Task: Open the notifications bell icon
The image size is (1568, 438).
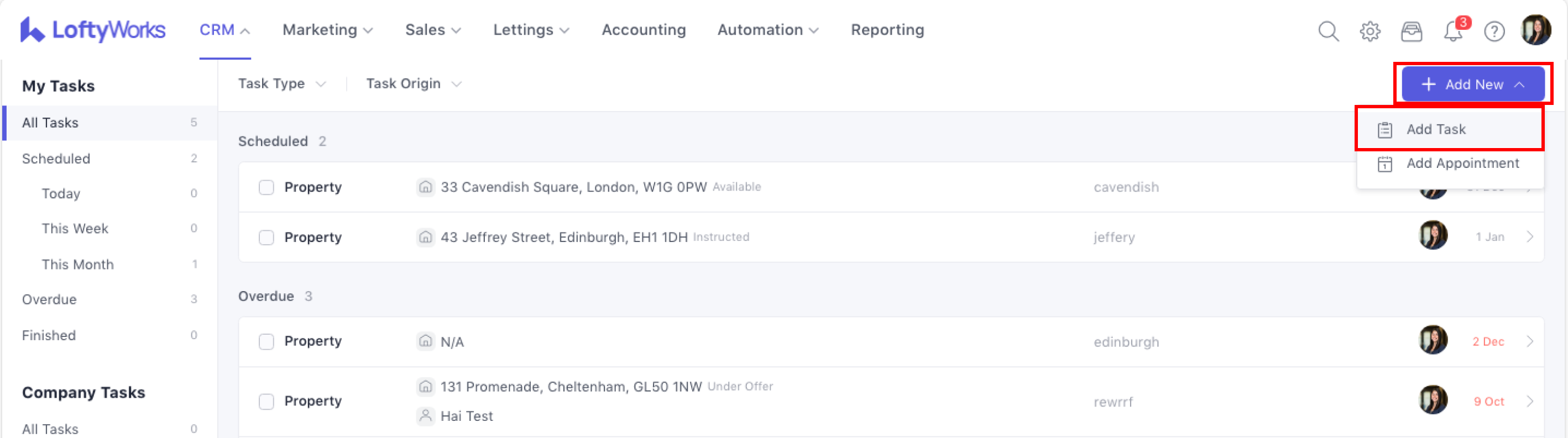Action: coord(1453,30)
